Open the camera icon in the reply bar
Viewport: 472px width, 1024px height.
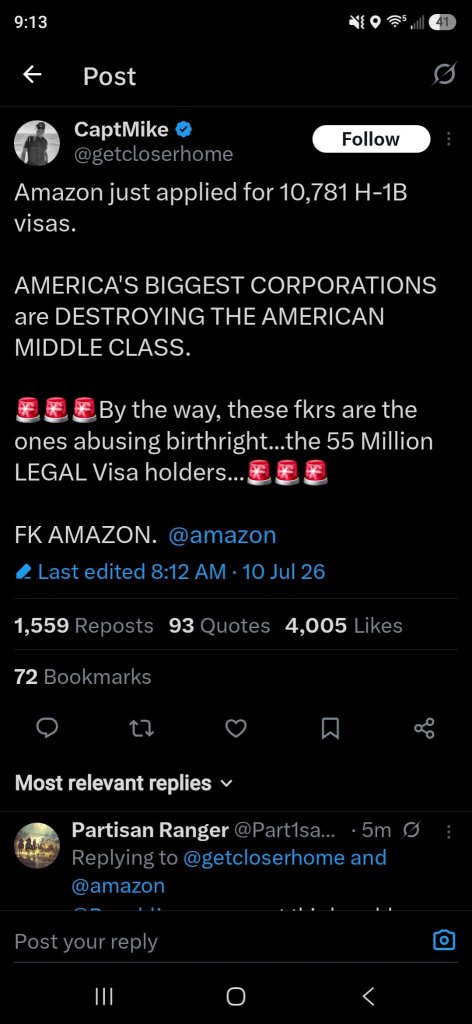[444, 940]
